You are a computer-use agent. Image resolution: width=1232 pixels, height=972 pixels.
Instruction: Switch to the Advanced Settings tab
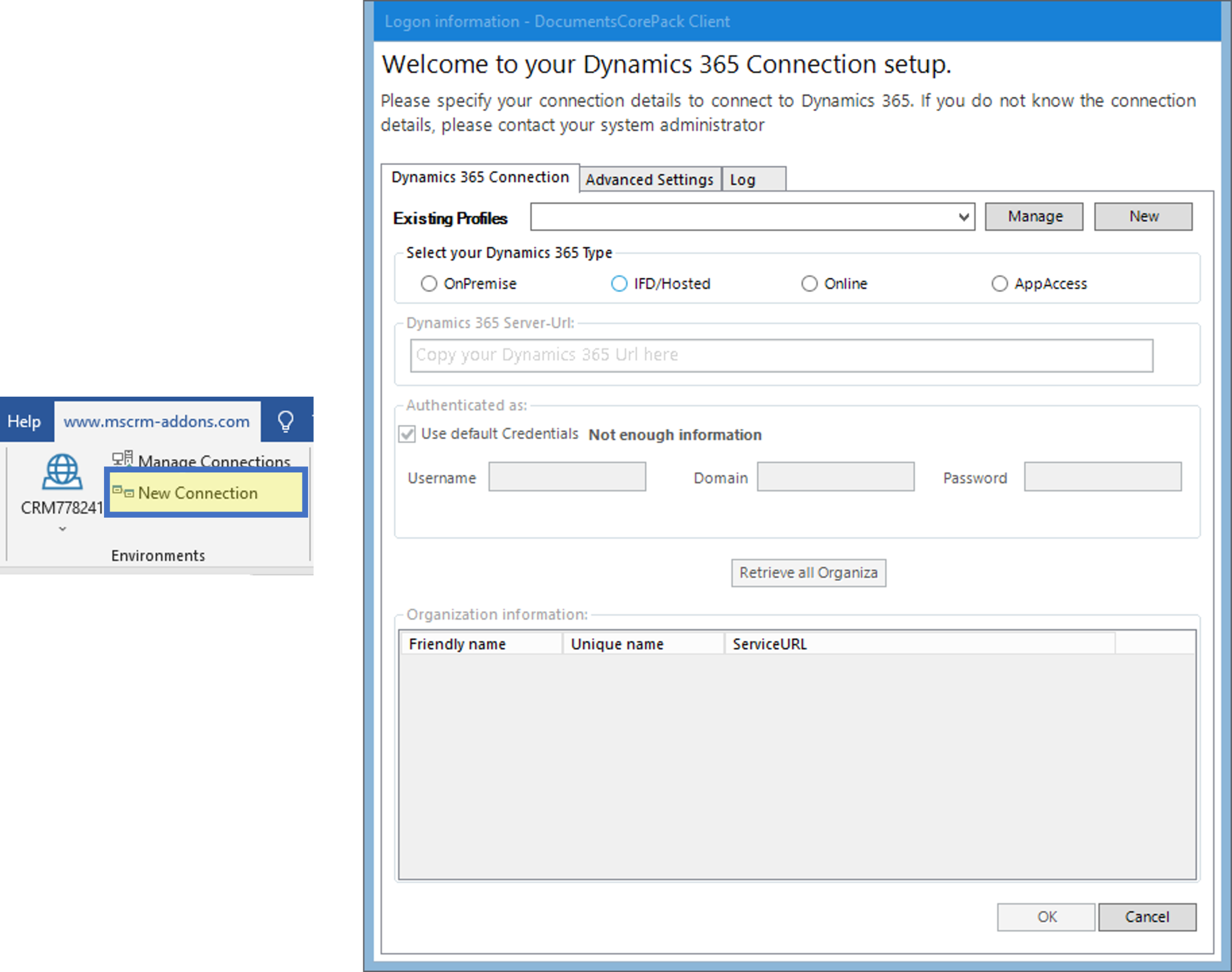[650, 179]
